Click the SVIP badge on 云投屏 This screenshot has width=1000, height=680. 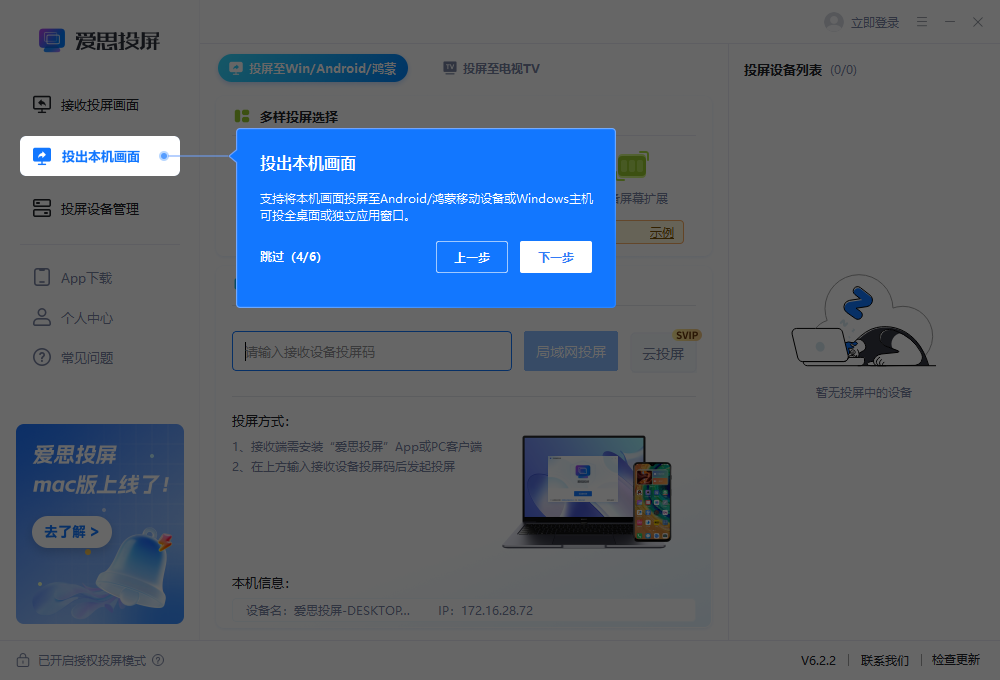(x=687, y=335)
